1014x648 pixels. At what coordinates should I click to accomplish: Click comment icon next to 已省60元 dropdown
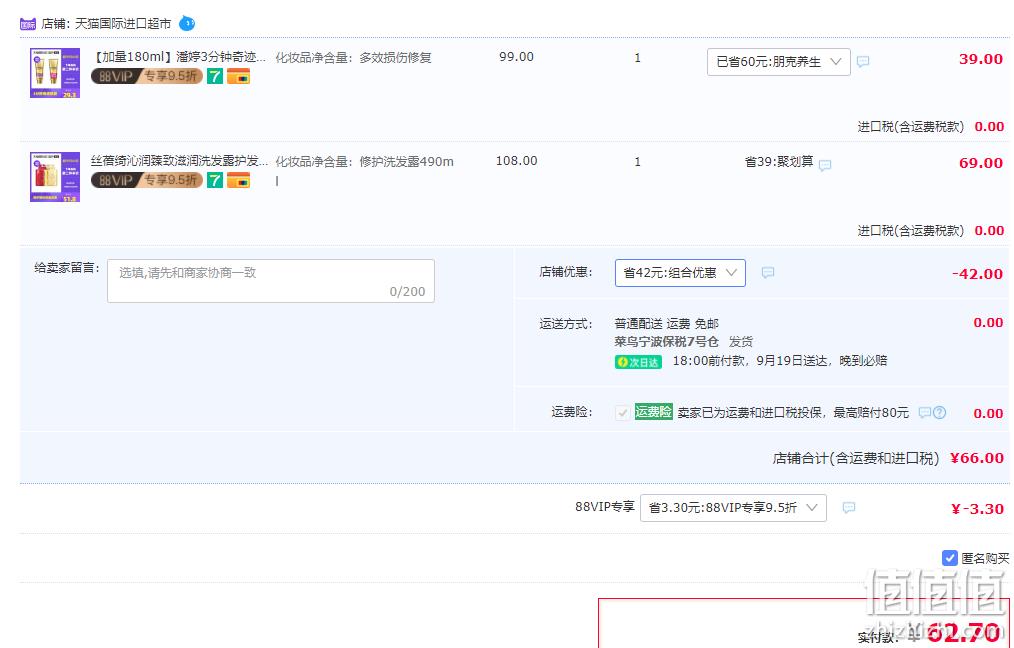pyautogui.click(x=863, y=61)
